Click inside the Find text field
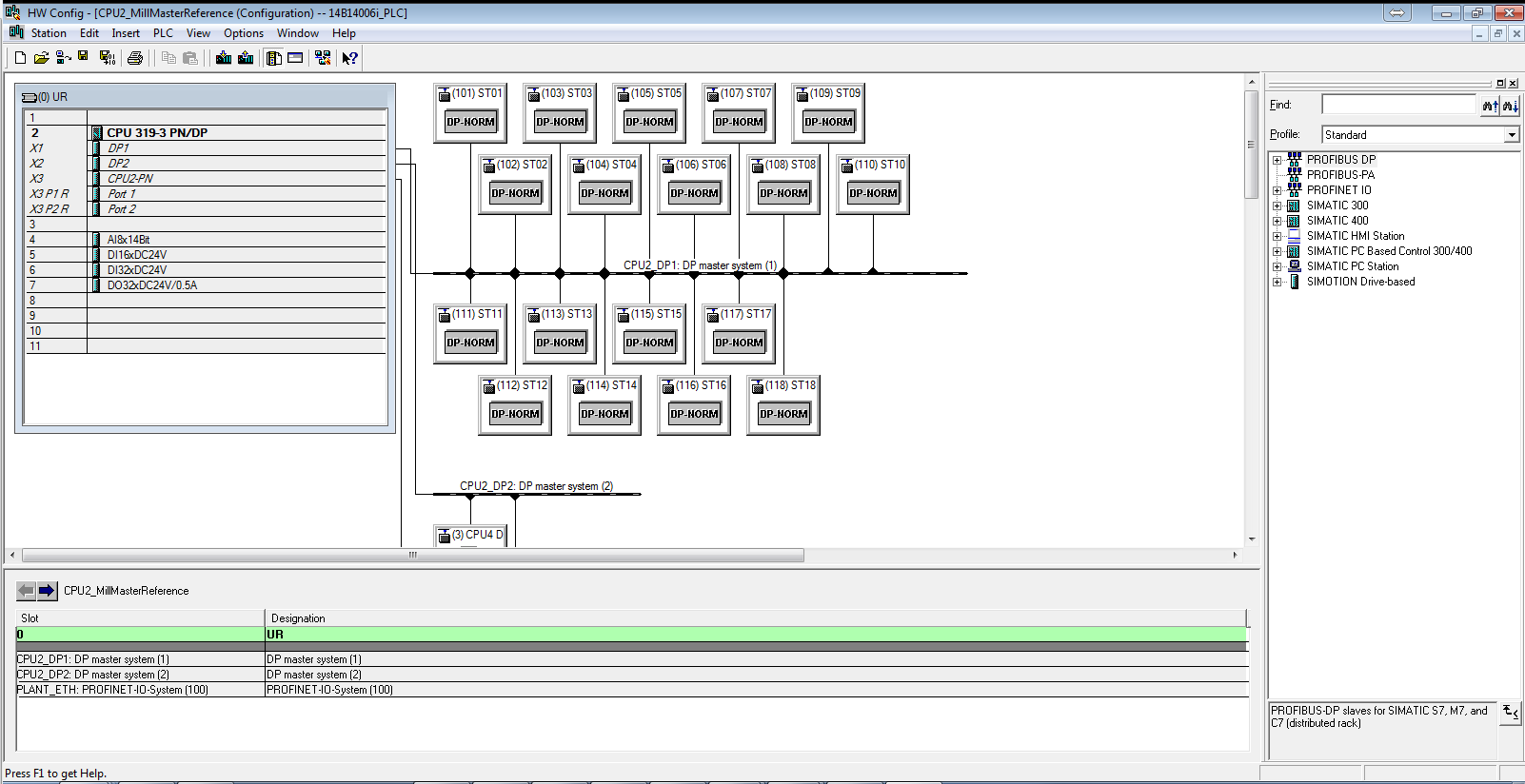Viewport: 1525px width, 784px height. click(1397, 106)
